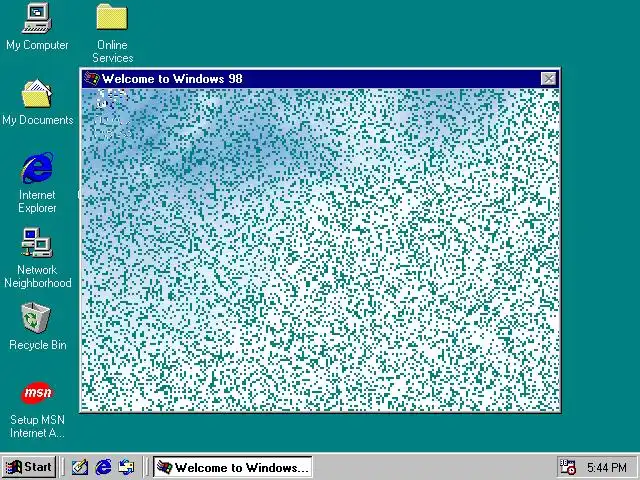This screenshot has height=480, width=640.
Task: Select the Network Neighborhood icon
Action: coord(37,242)
